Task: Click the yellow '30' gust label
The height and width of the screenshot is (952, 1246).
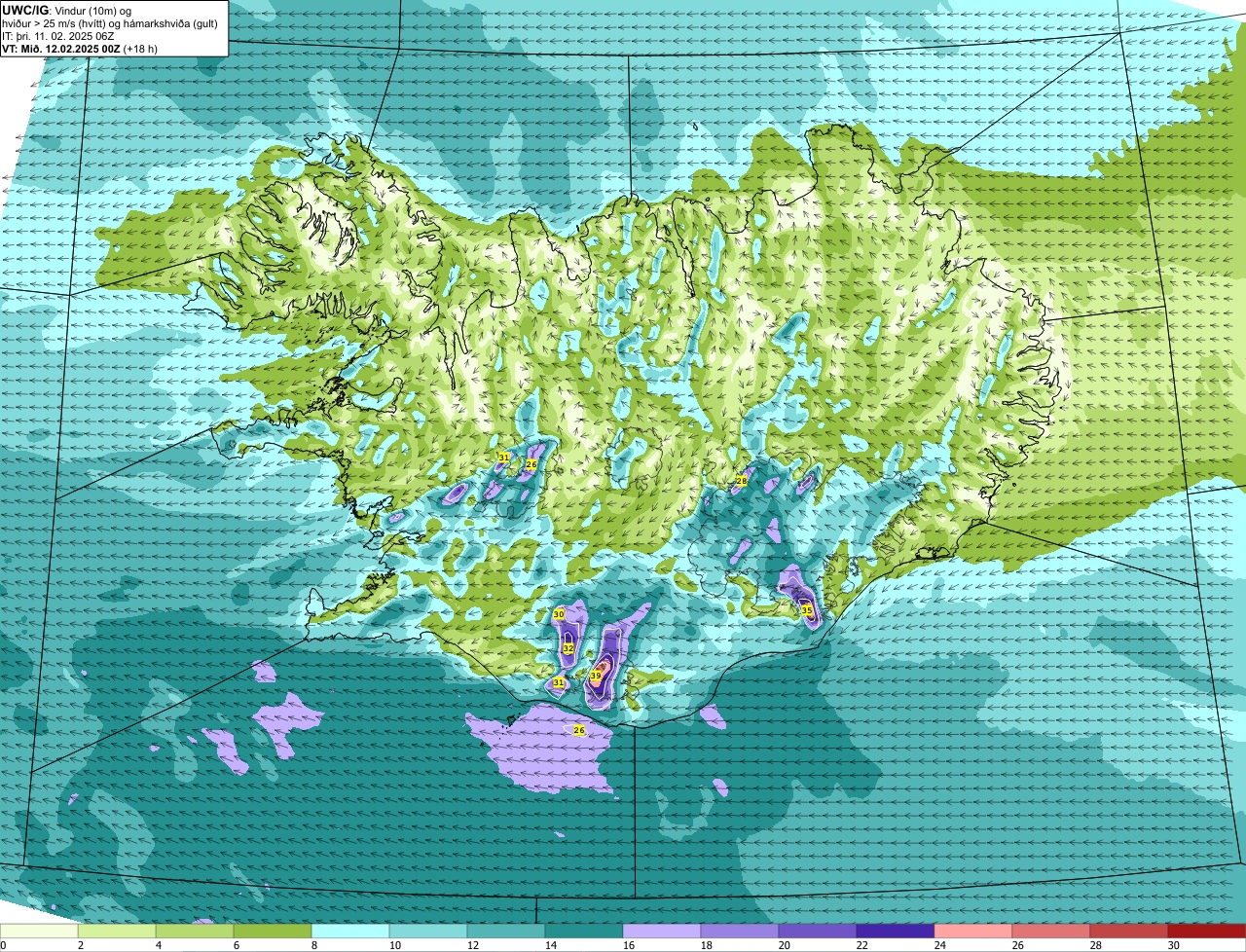Action: point(559,614)
